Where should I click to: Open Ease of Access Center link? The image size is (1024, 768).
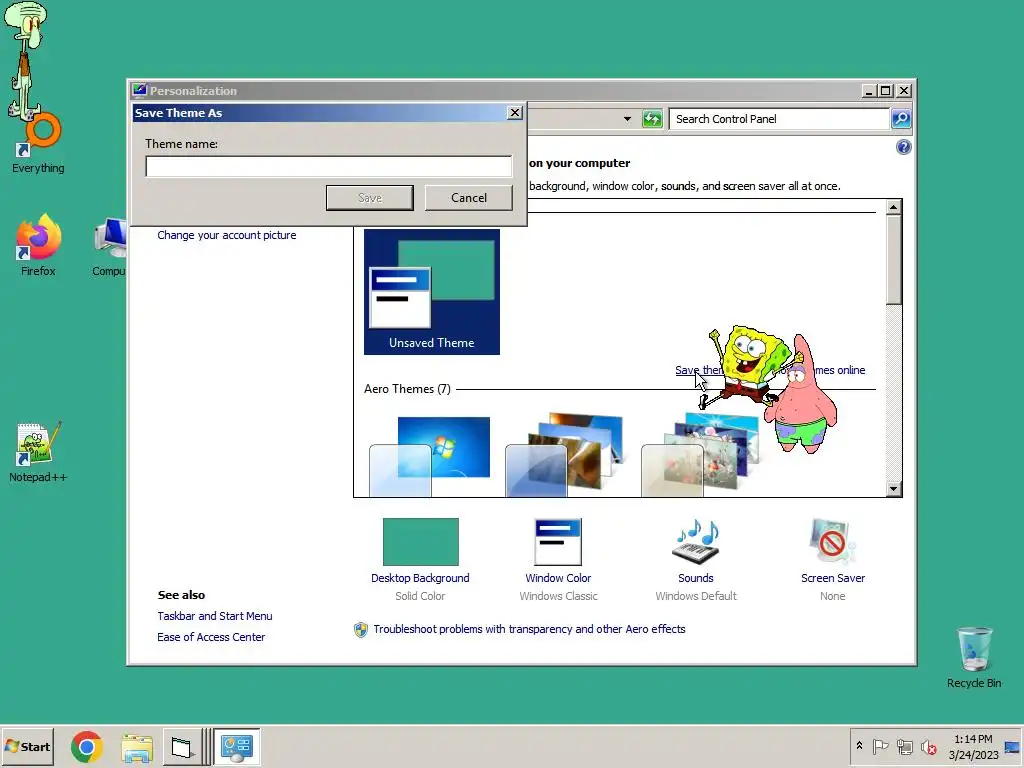coord(211,637)
